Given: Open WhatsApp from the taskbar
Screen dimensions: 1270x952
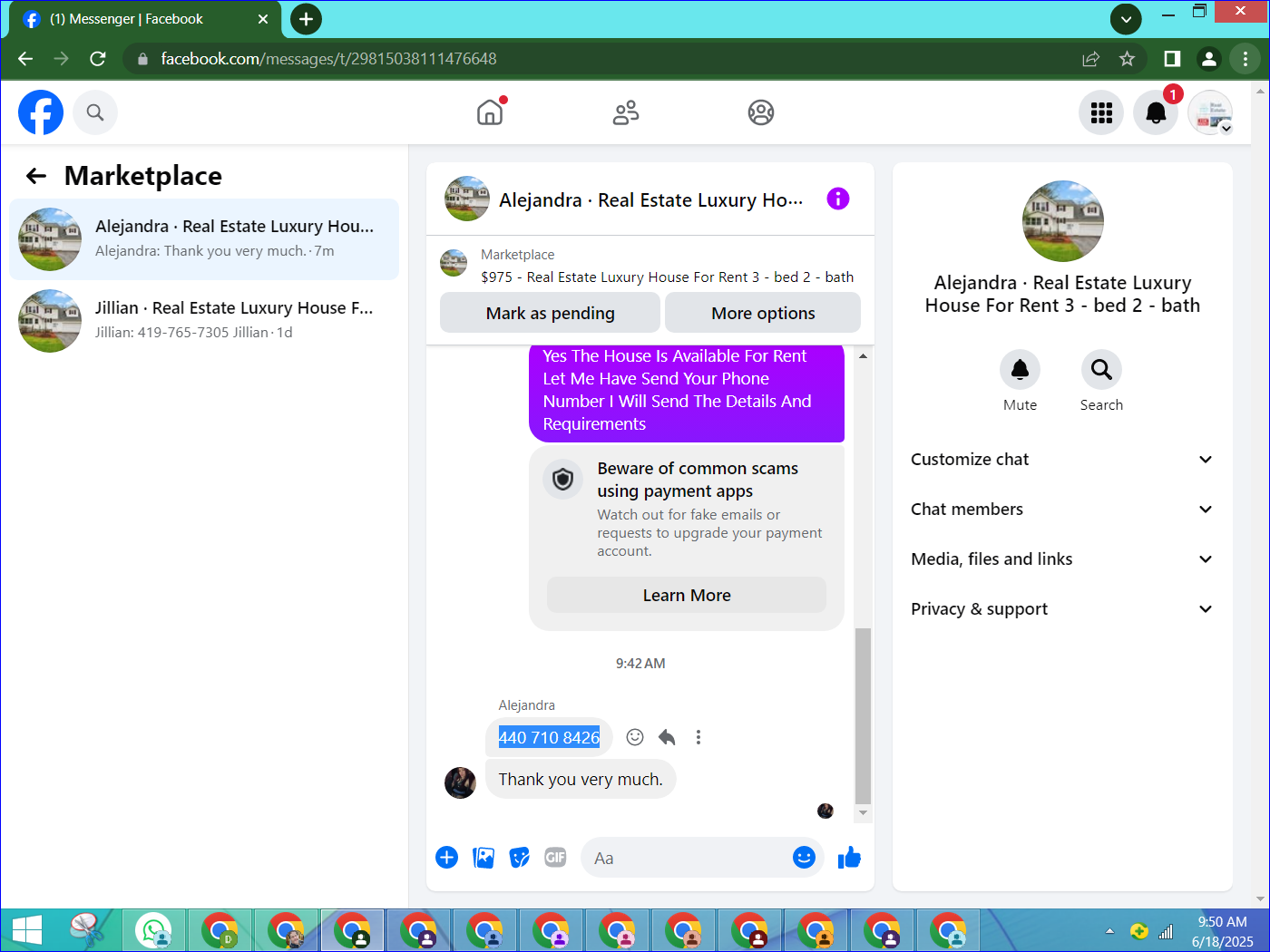Looking at the screenshot, I should click(x=153, y=930).
